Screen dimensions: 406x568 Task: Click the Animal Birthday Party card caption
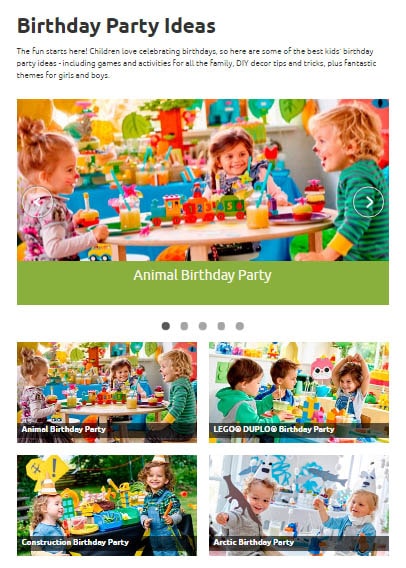(x=63, y=429)
